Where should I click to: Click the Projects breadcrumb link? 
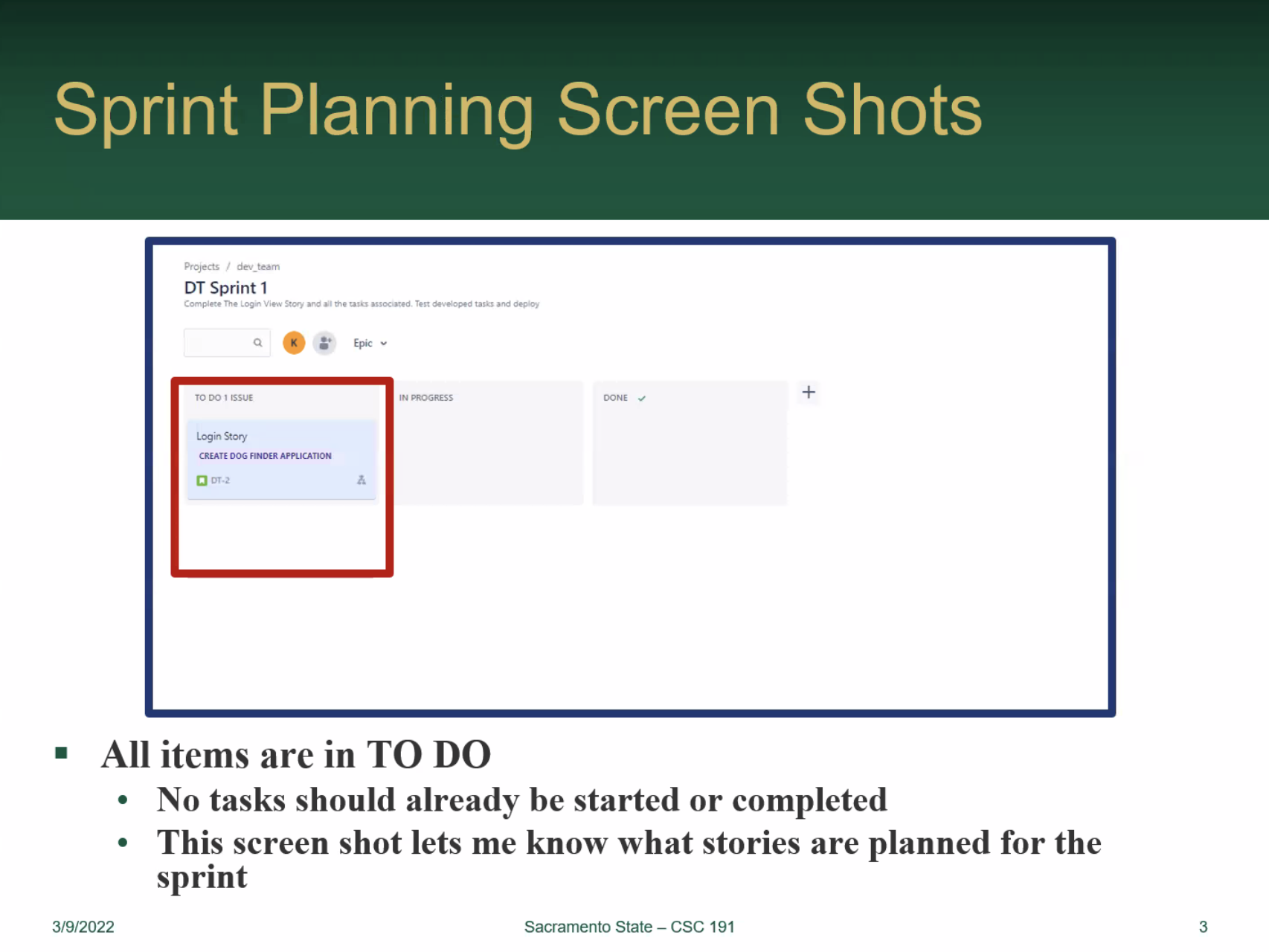[202, 266]
